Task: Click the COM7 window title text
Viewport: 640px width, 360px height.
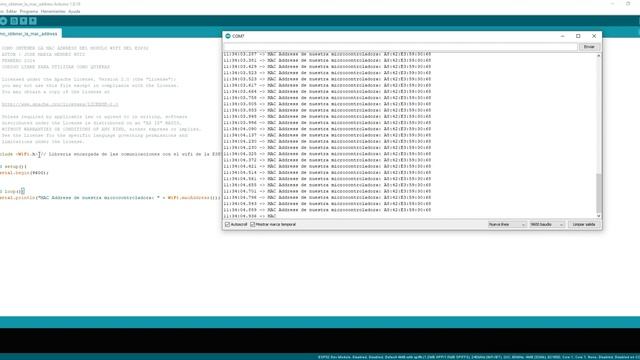Action: tap(238, 36)
